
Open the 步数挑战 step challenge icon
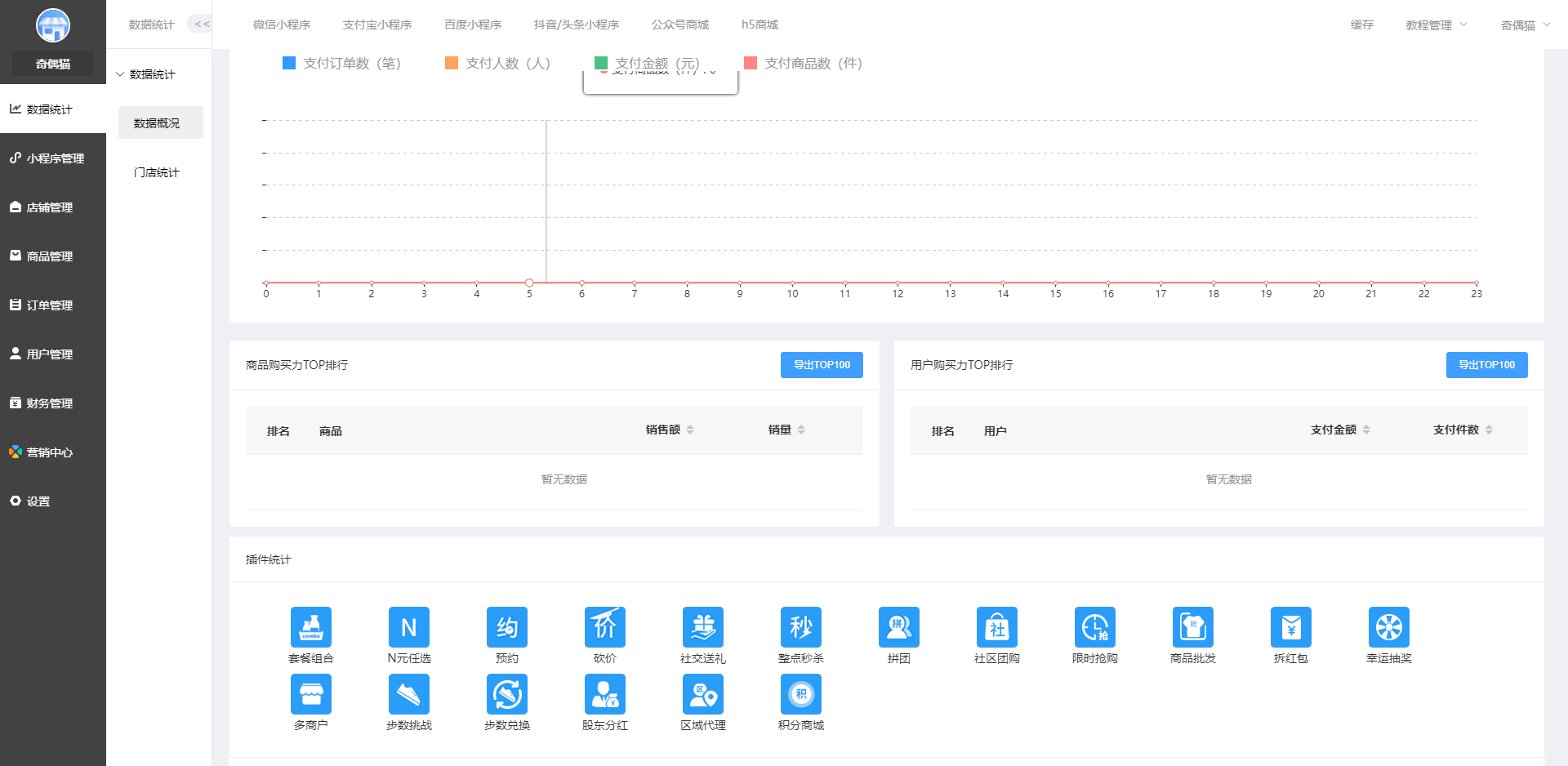pos(408,694)
